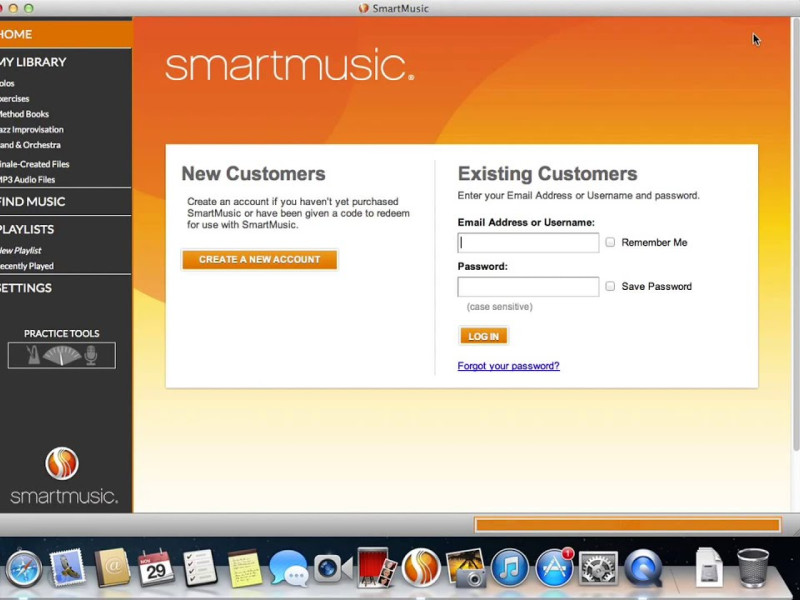
Task: Open the App Store in the dock
Action: [x=554, y=568]
